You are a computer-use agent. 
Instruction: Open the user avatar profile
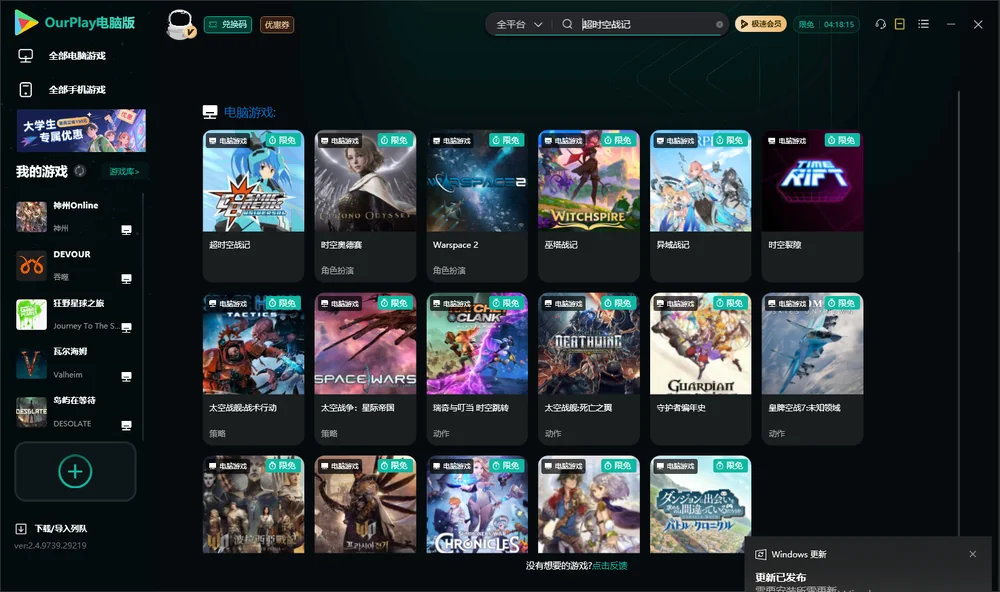(180, 24)
